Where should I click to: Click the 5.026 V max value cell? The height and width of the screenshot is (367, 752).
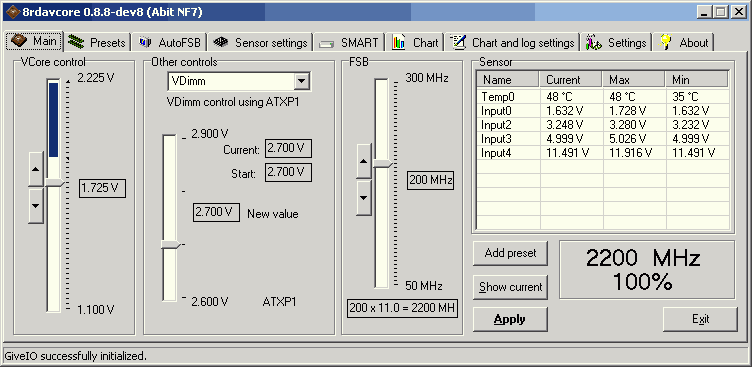[634, 139]
